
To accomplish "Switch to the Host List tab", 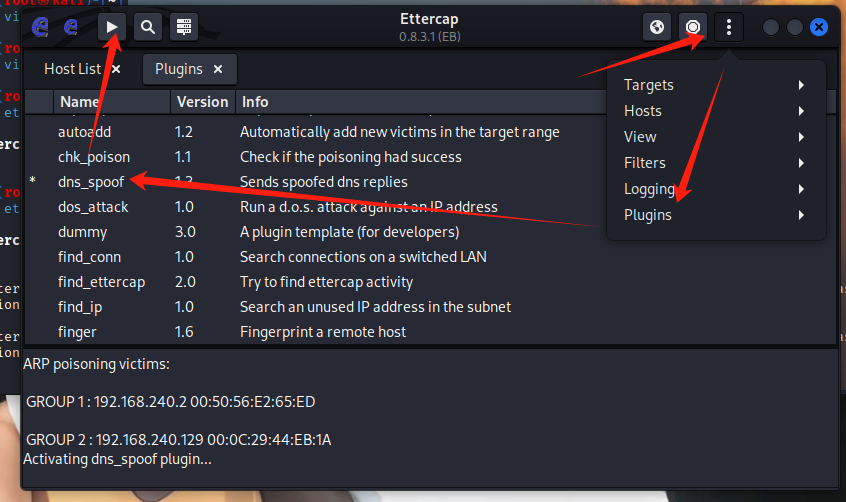I will [x=72, y=69].
